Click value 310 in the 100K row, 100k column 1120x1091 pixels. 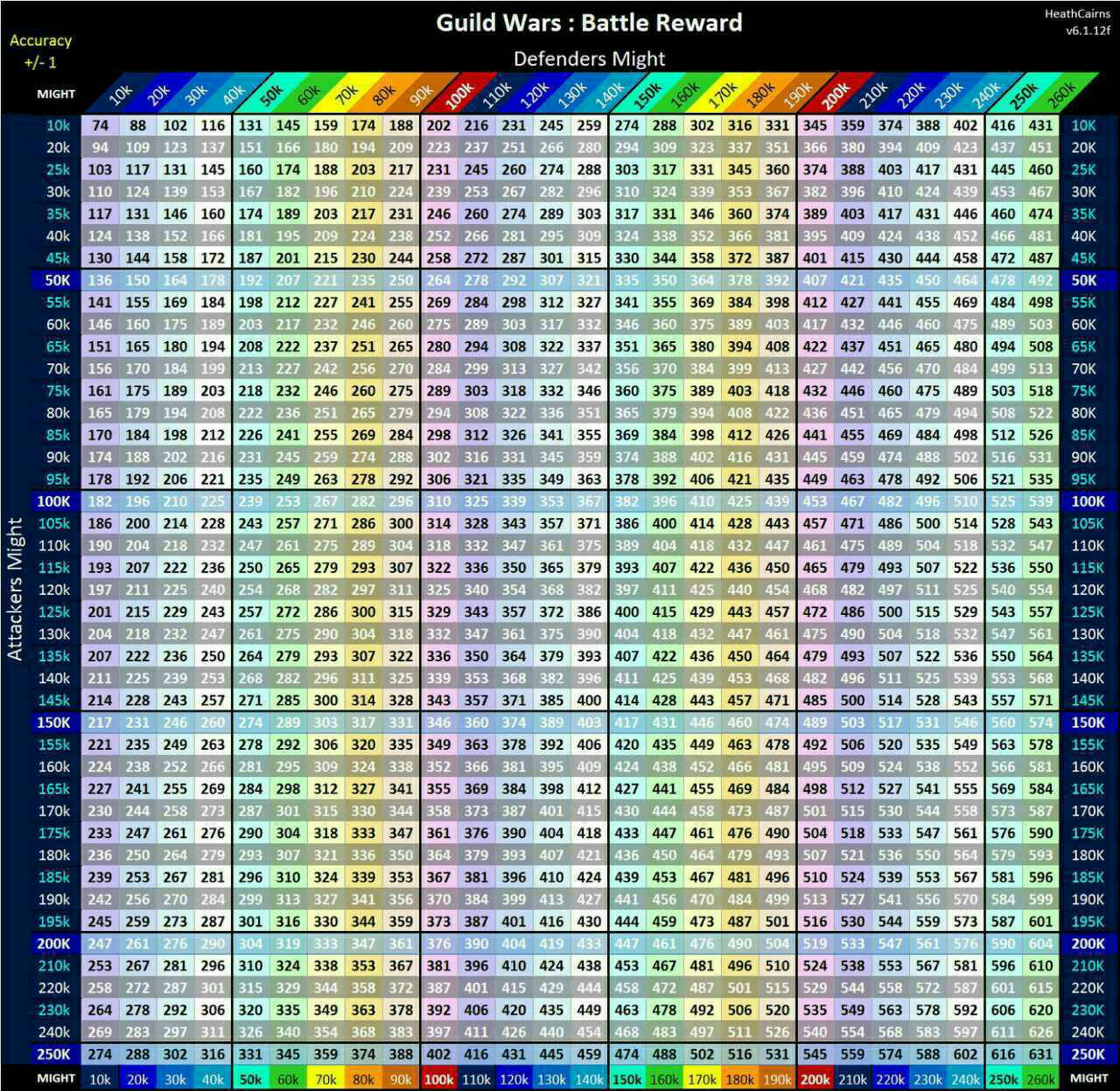click(438, 501)
